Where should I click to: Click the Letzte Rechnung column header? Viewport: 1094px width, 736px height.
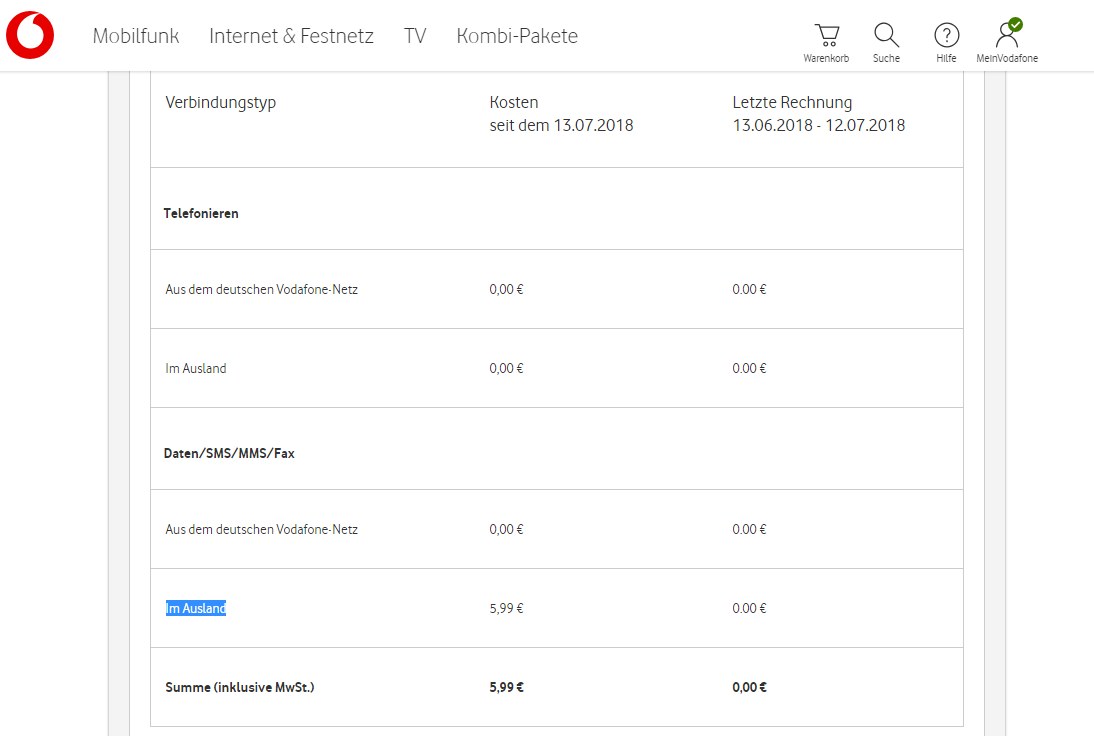792,102
